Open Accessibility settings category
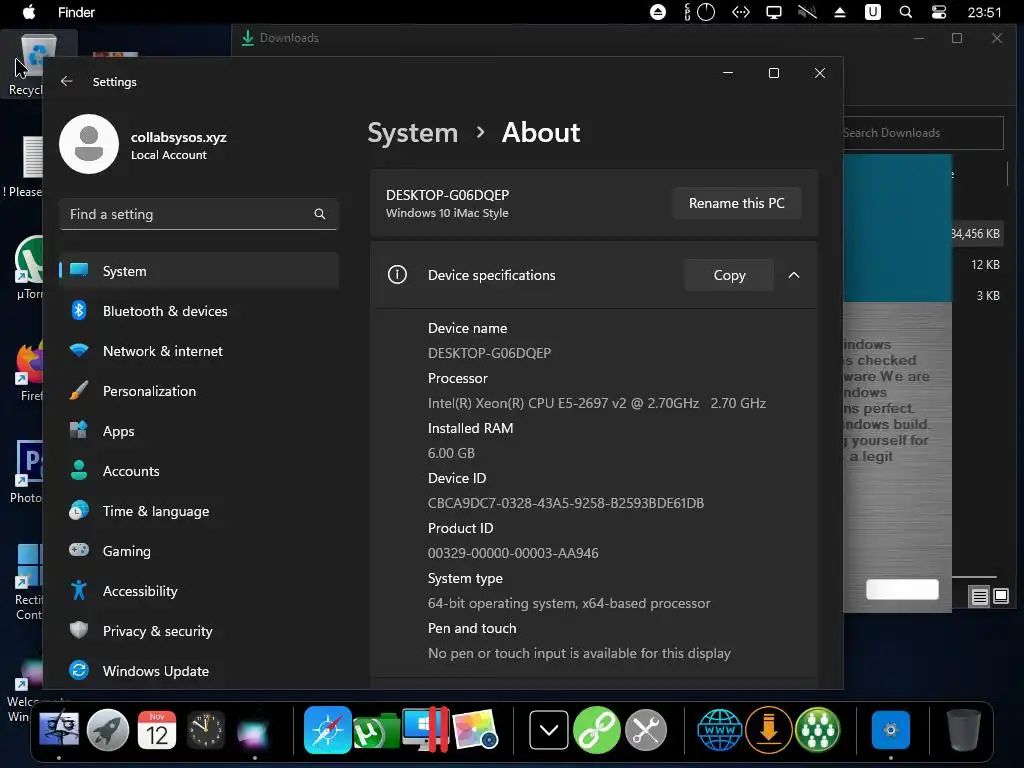The image size is (1024, 768). coord(199,591)
